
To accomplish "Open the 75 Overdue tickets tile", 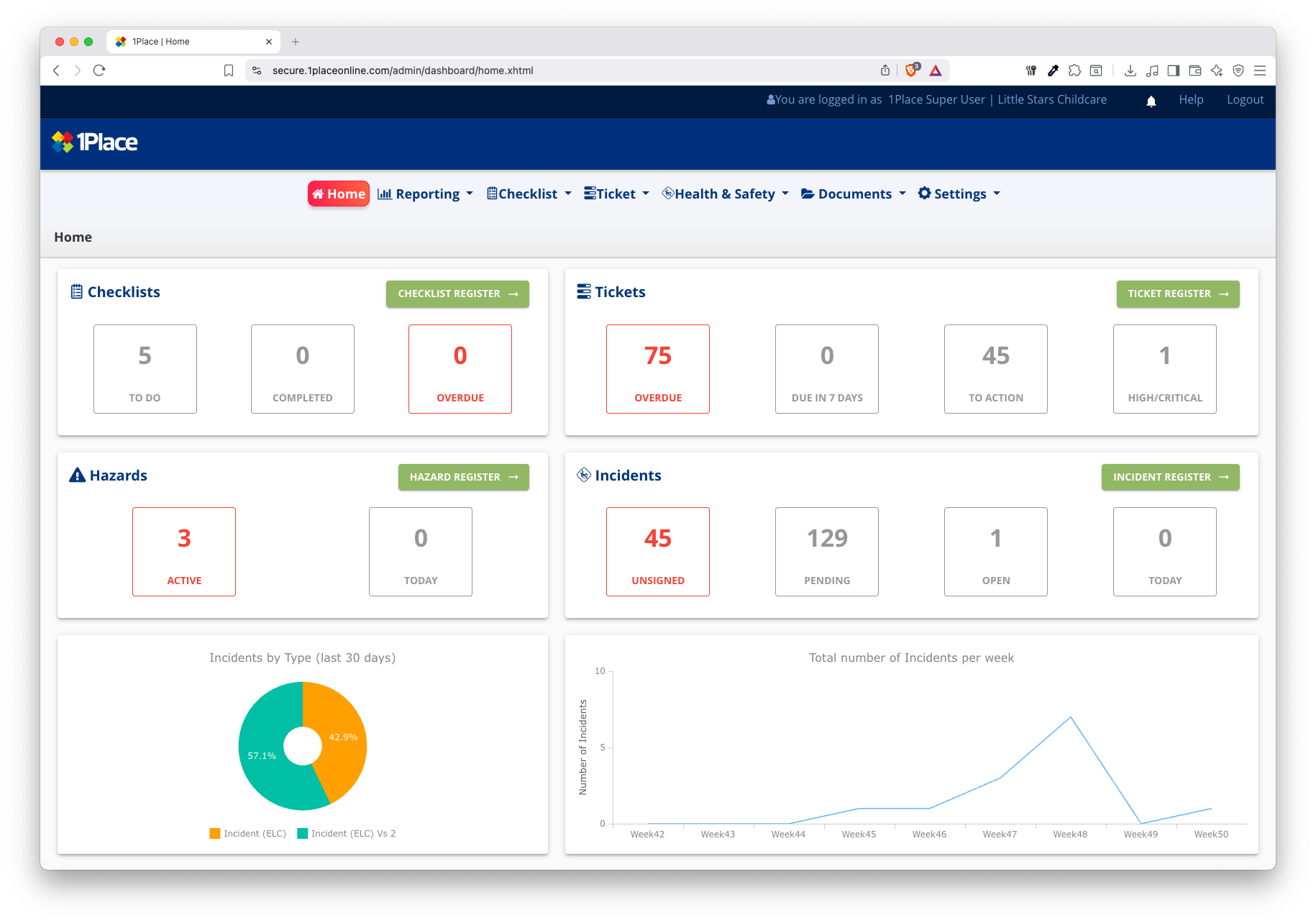I will [657, 369].
